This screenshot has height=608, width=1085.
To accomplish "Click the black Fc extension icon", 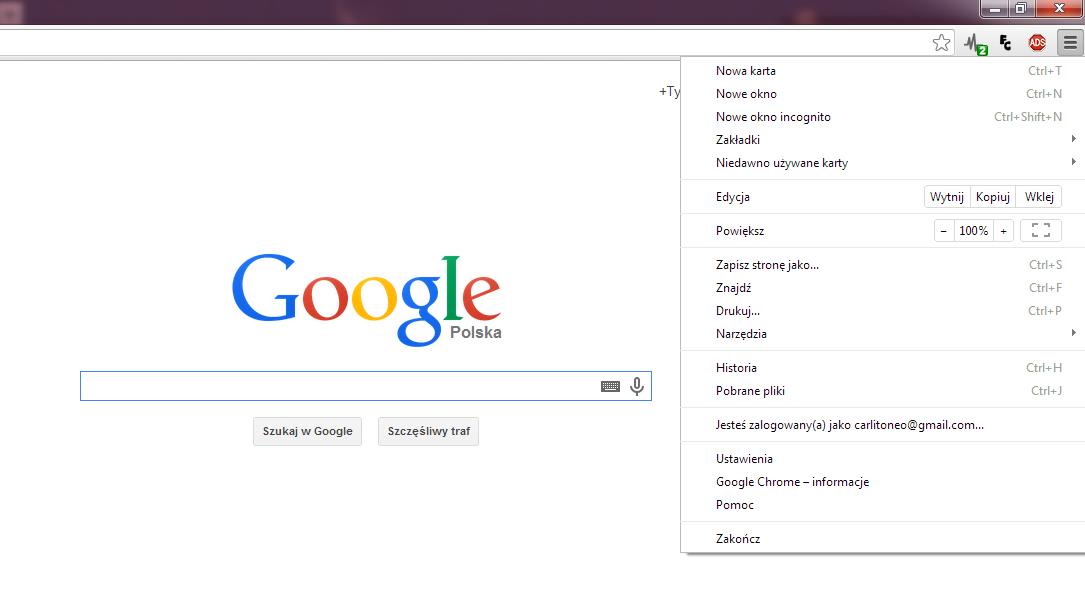I will [1005, 43].
